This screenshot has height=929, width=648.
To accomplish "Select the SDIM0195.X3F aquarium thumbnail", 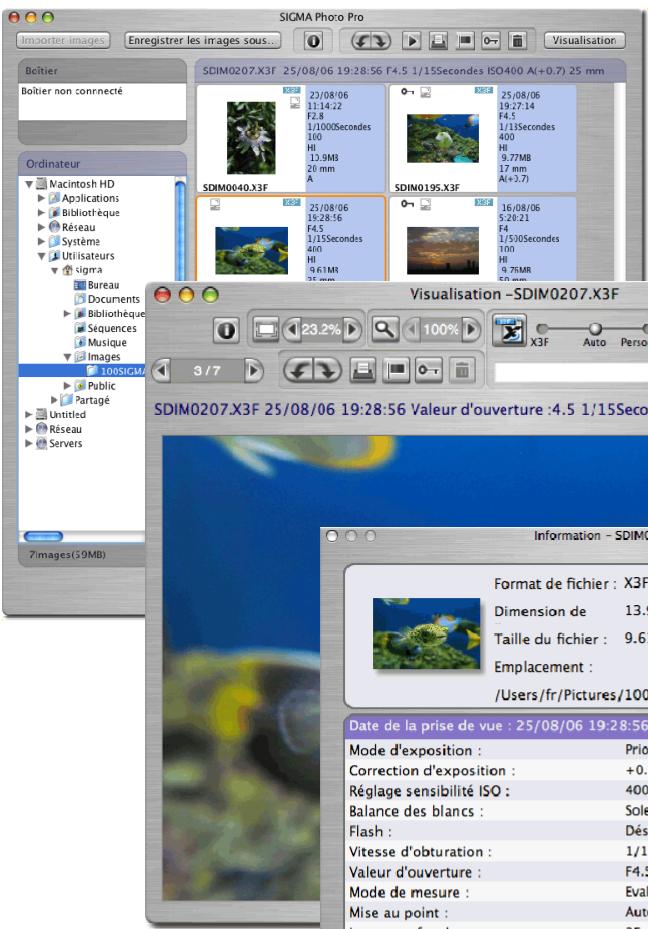I will pyautogui.click(x=442, y=138).
